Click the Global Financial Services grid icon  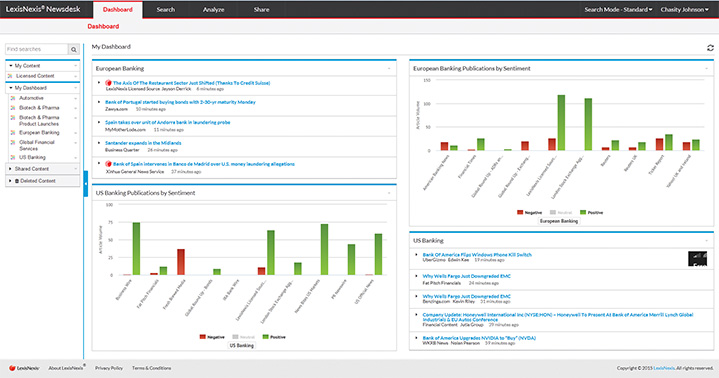13,142
